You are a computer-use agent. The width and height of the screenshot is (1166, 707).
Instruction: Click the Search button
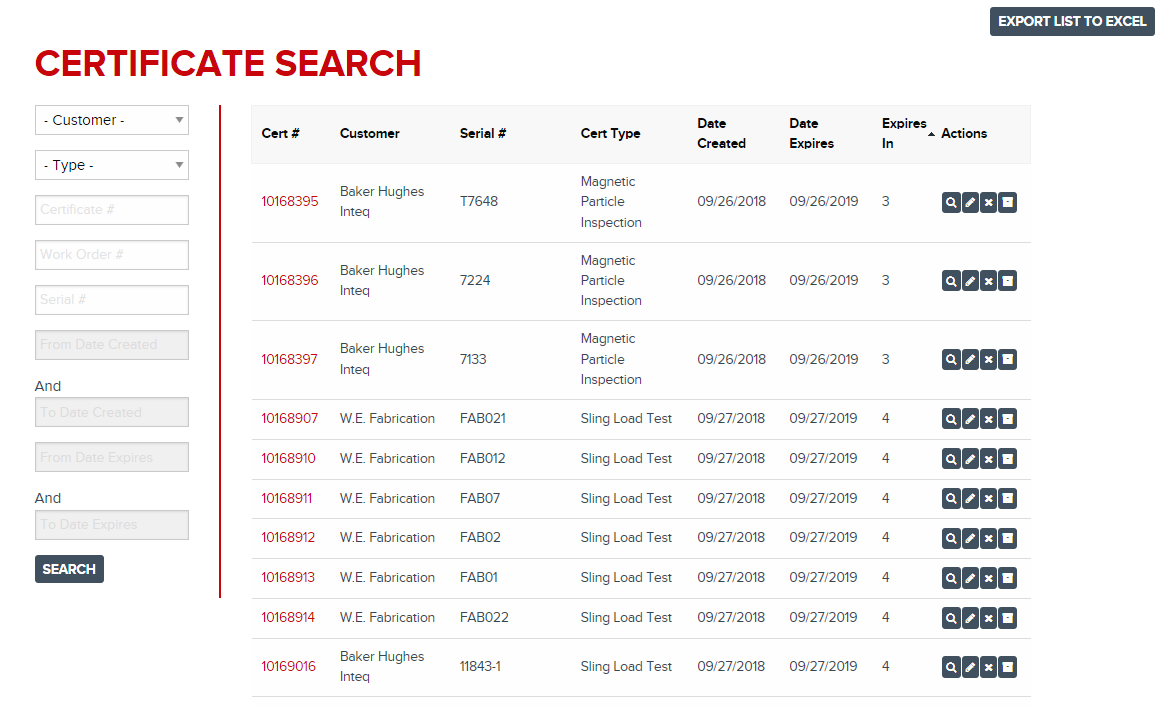coord(69,569)
